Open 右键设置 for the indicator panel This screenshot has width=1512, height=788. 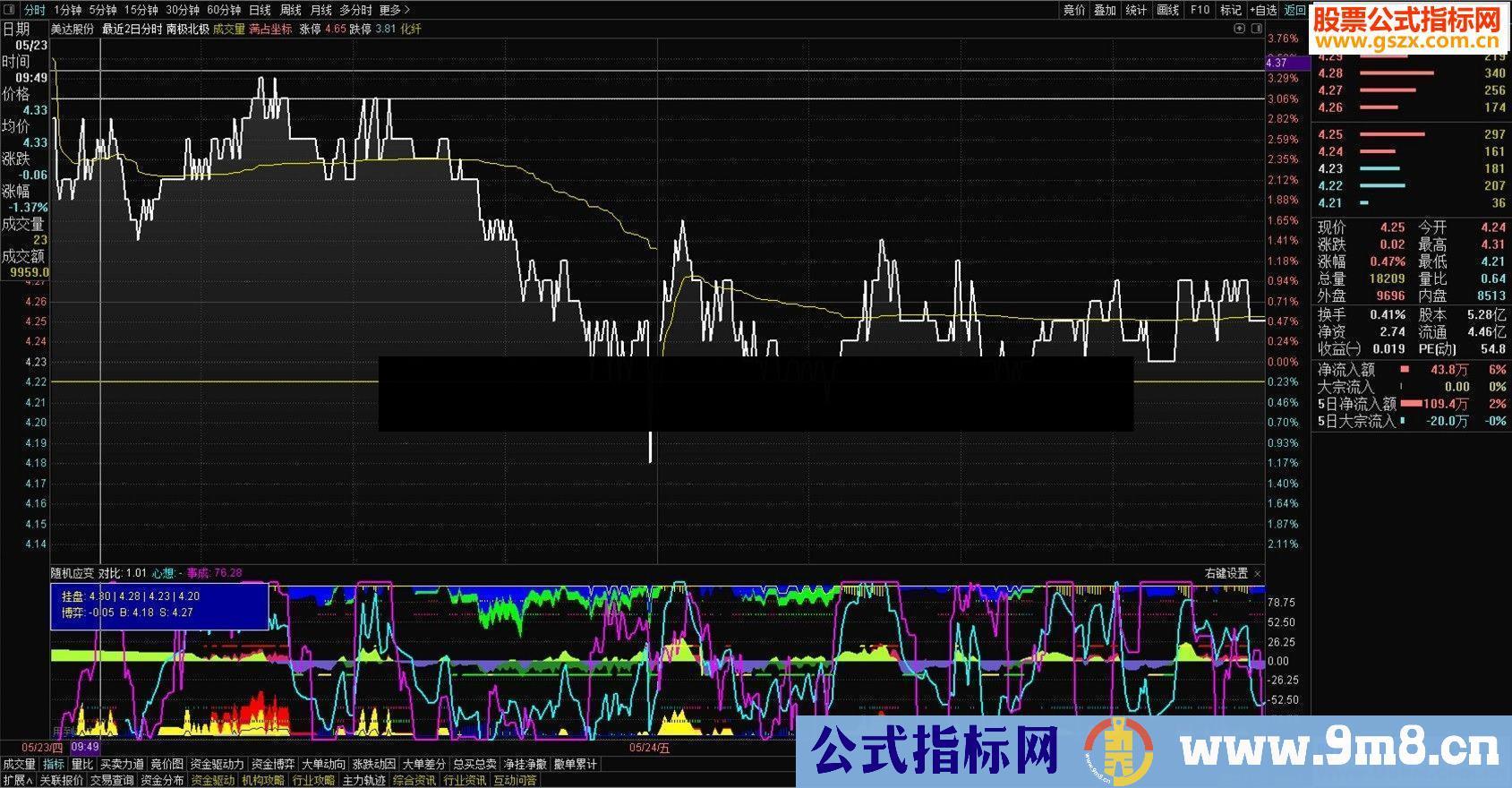point(1226,573)
